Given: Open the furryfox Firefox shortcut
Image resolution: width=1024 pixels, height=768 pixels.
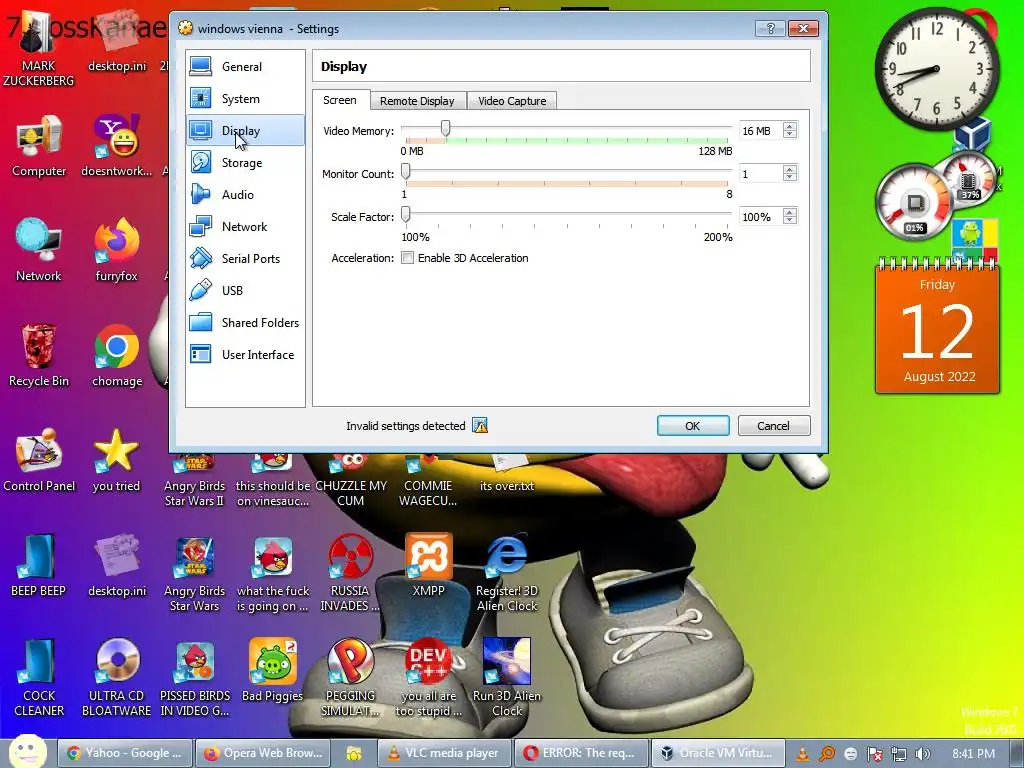Looking at the screenshot, I should pyautogui.click(x=116, y=251).
